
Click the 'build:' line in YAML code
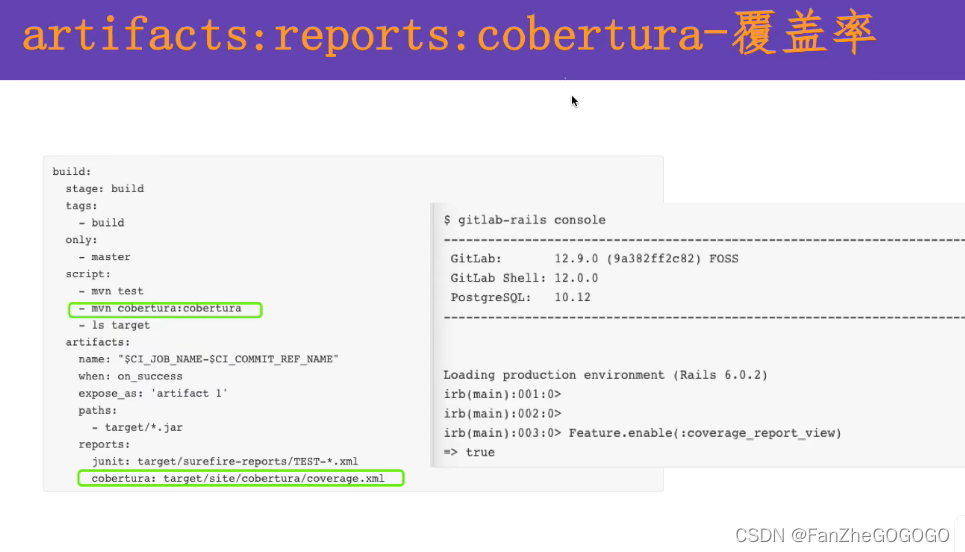tap(71, 172)
